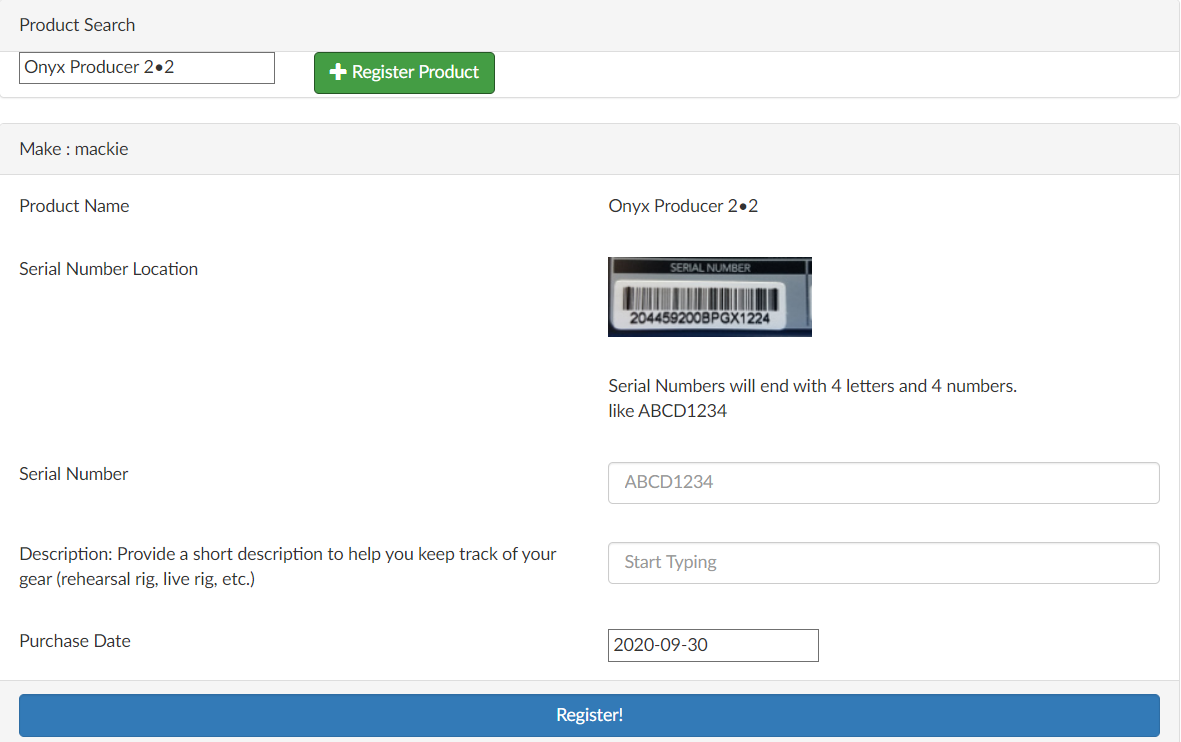Image resolution: width=1181 pixels, height=742 pixels.
Task: Click the 'Serial Number Location' label
Action: [x=108, y=269]
